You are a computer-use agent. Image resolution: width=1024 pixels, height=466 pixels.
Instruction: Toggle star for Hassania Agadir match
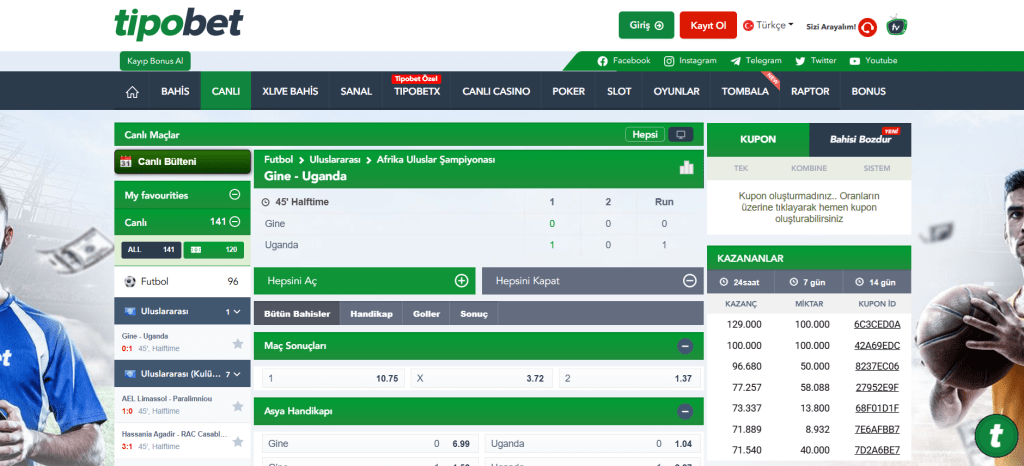pos(238,442)
